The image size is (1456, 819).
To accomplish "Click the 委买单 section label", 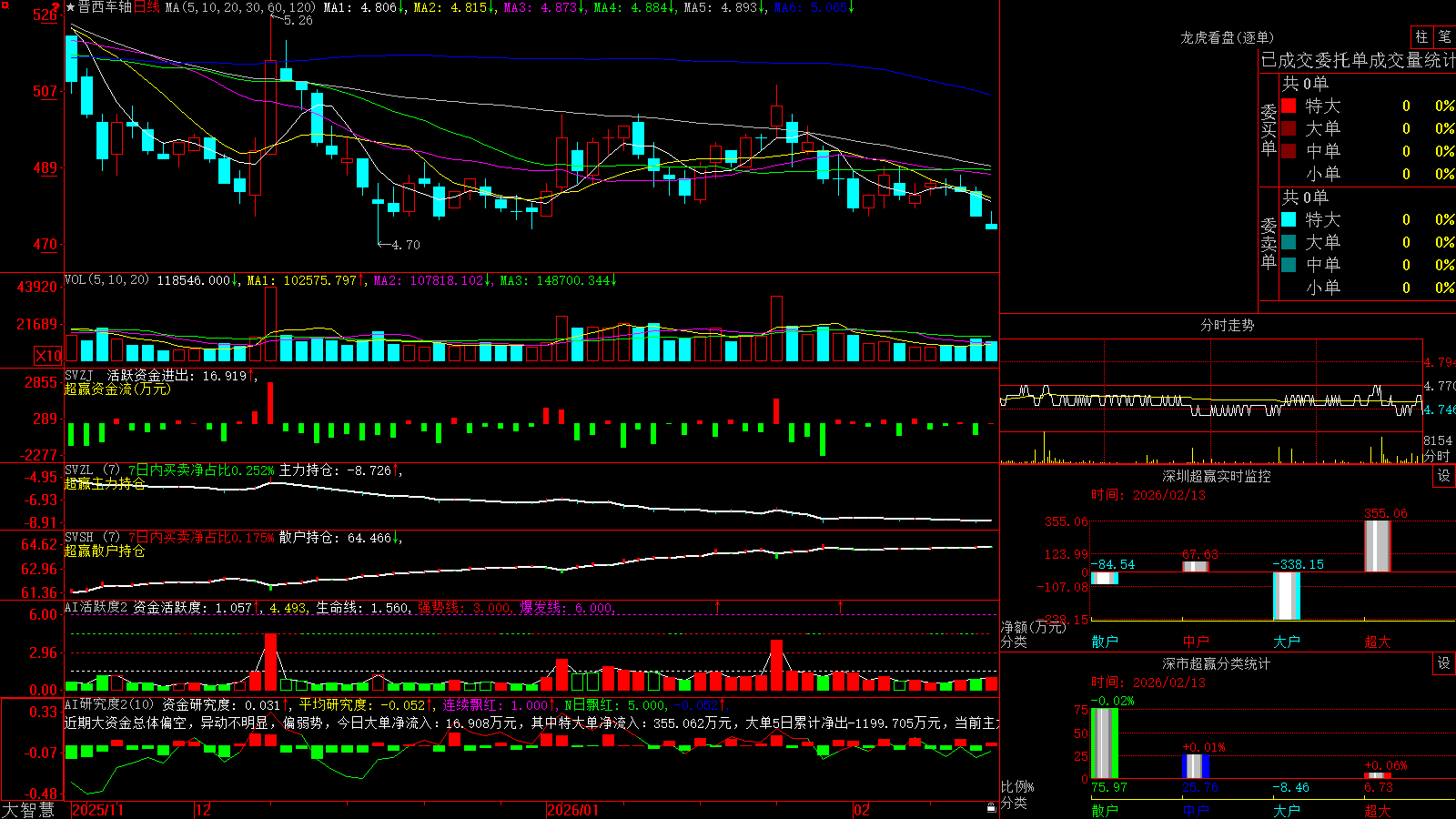I will (1269, 129).
